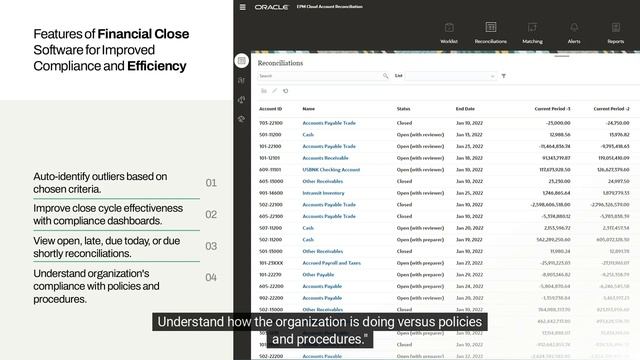Click the balance scale icon in the left sidebar
The height and width of the screenshot is (360, 640).
(x=242, y=100)
